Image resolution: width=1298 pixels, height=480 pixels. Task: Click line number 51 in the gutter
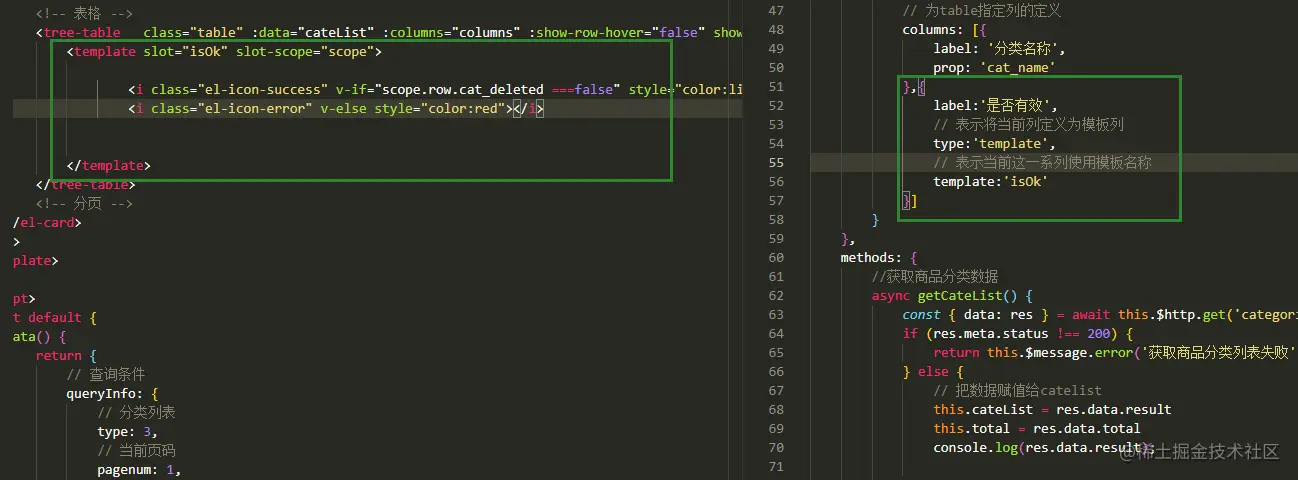(x=777, y=86)
